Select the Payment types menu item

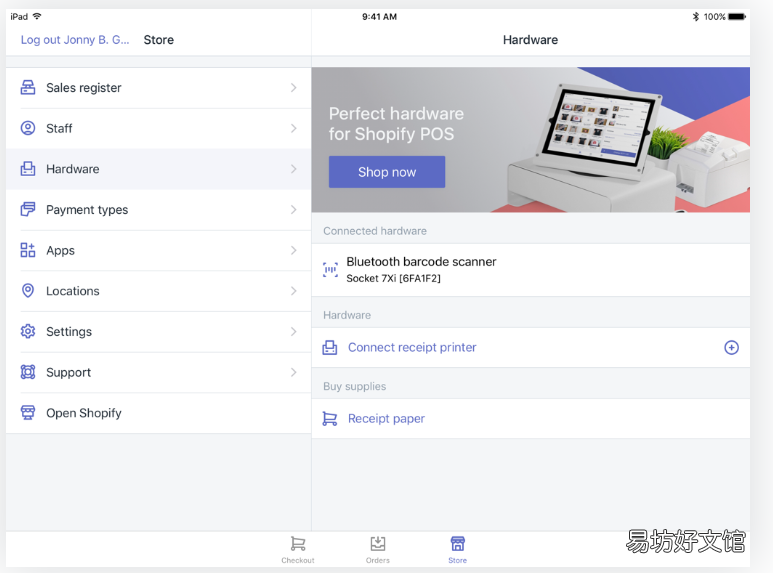pos(158,210)
